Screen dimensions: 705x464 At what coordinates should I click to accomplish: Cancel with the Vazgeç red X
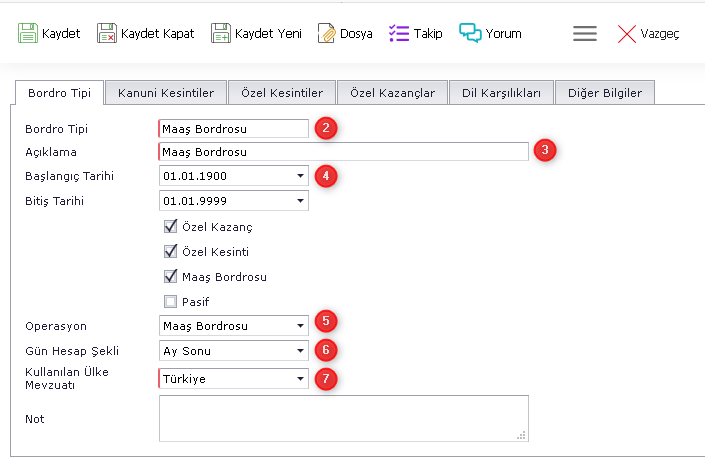(x=627, y=34)
